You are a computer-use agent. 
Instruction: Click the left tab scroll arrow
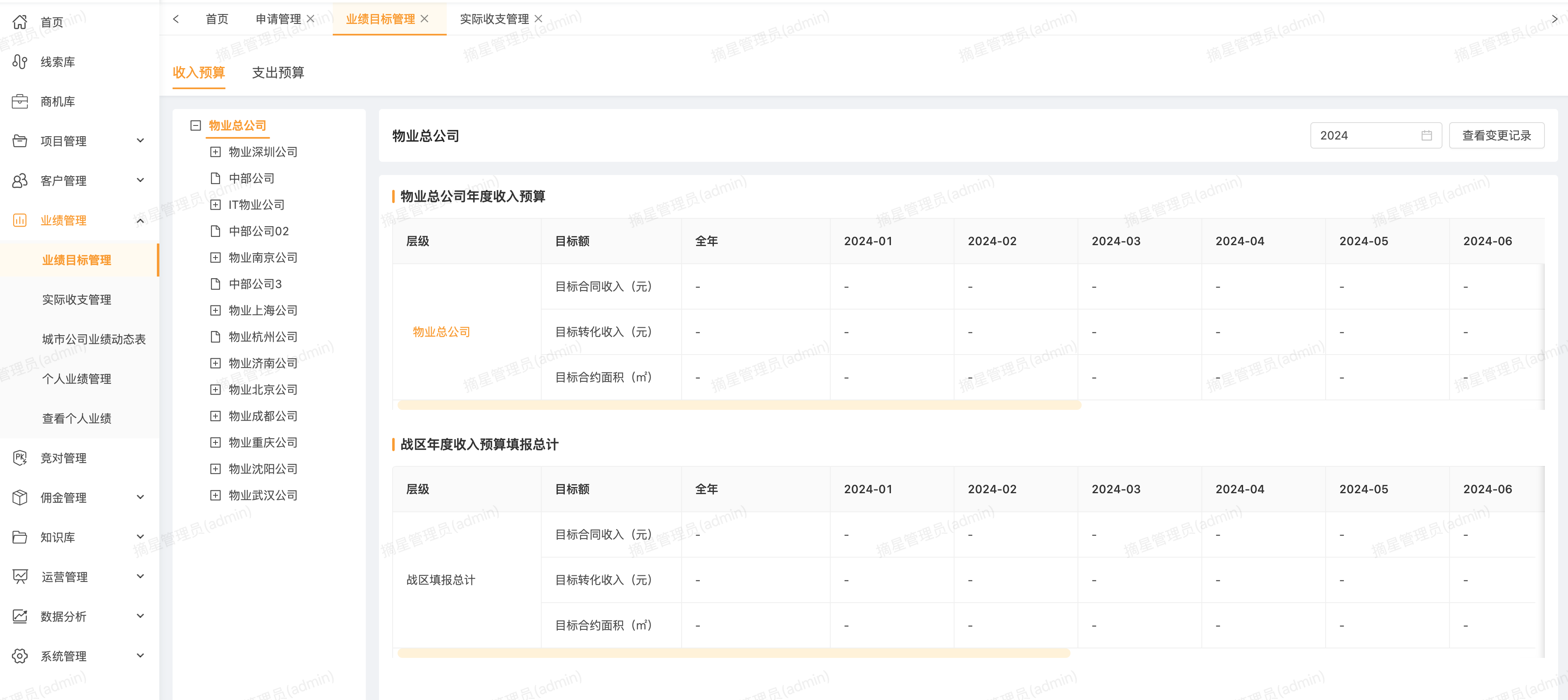tap(176, 19)
